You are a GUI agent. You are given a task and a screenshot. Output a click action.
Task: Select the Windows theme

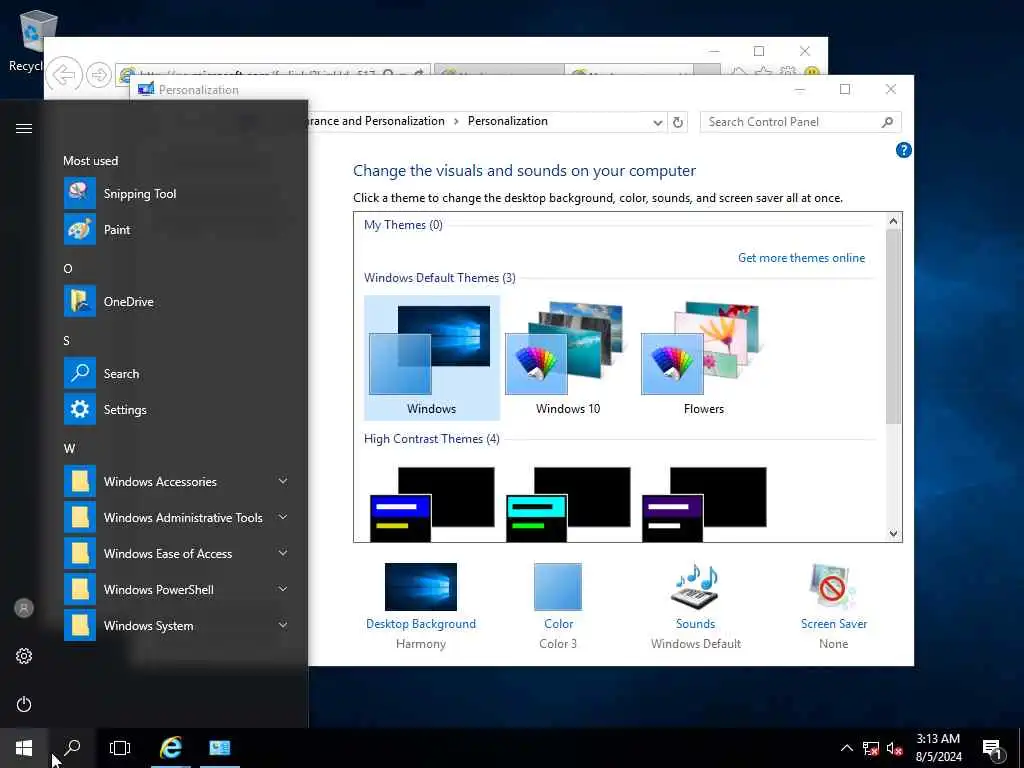click(432, 358)
